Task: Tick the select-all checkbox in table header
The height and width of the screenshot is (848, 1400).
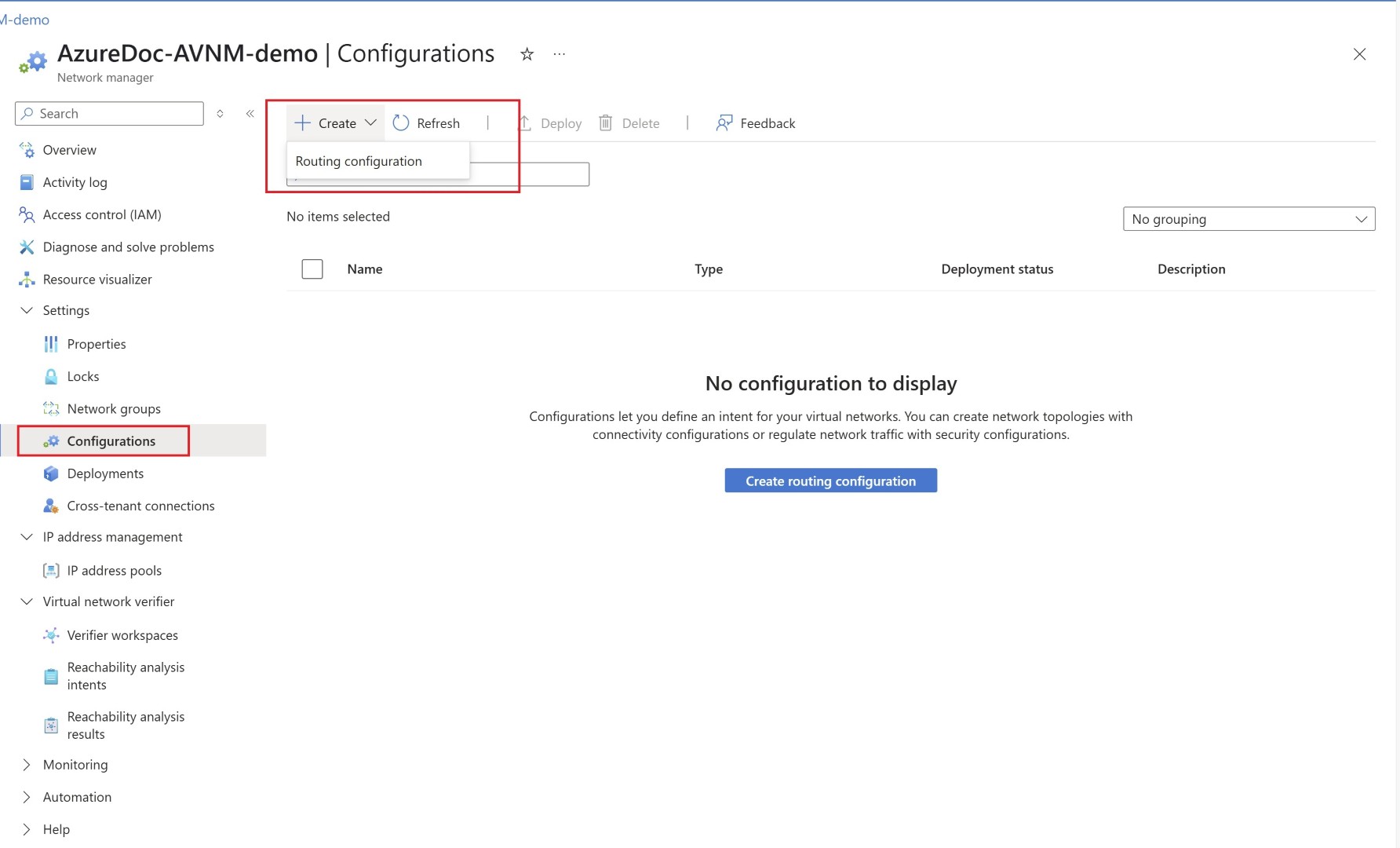Action: (312, 269)
